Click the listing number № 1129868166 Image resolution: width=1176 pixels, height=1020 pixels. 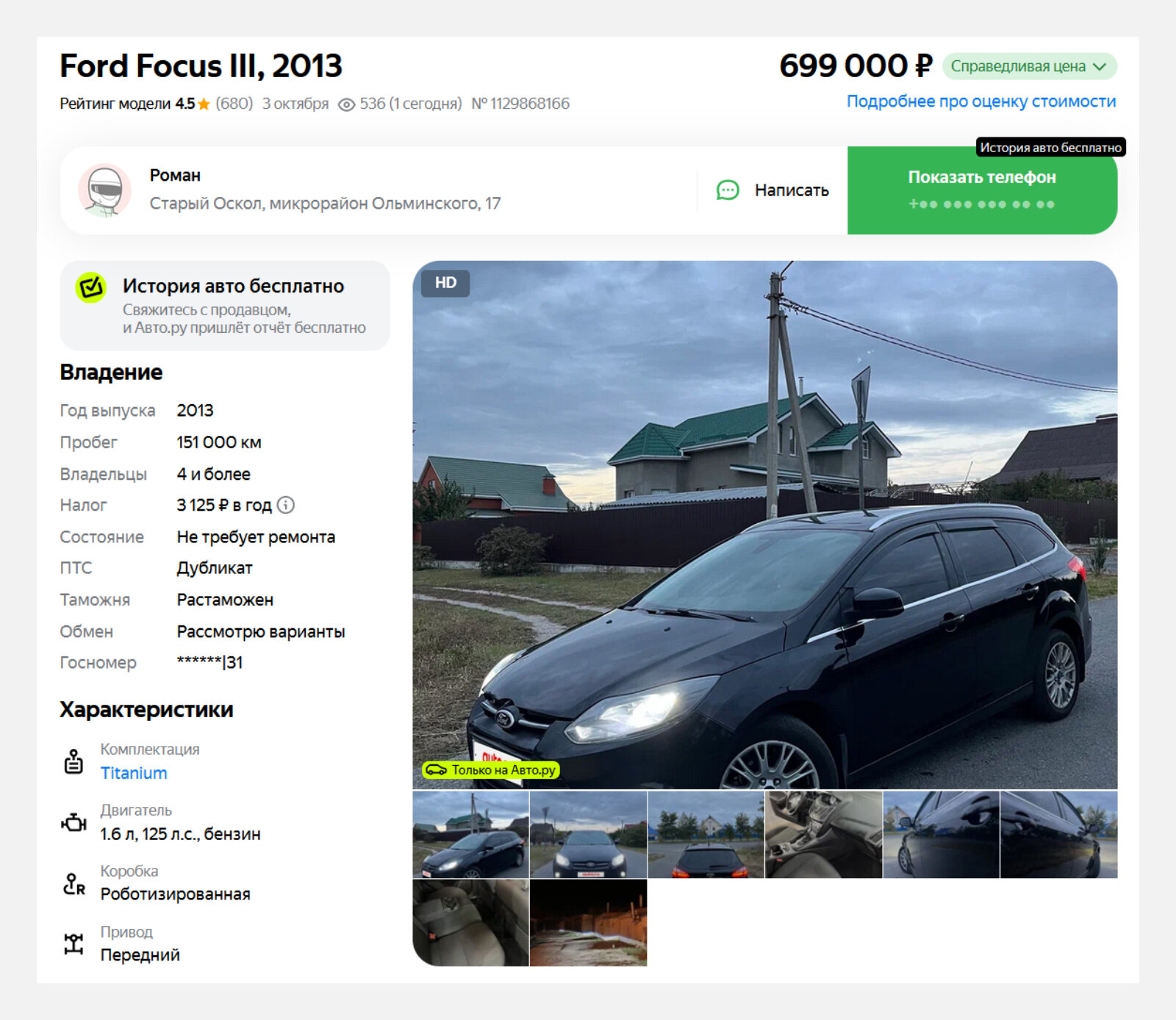(520, 104)
